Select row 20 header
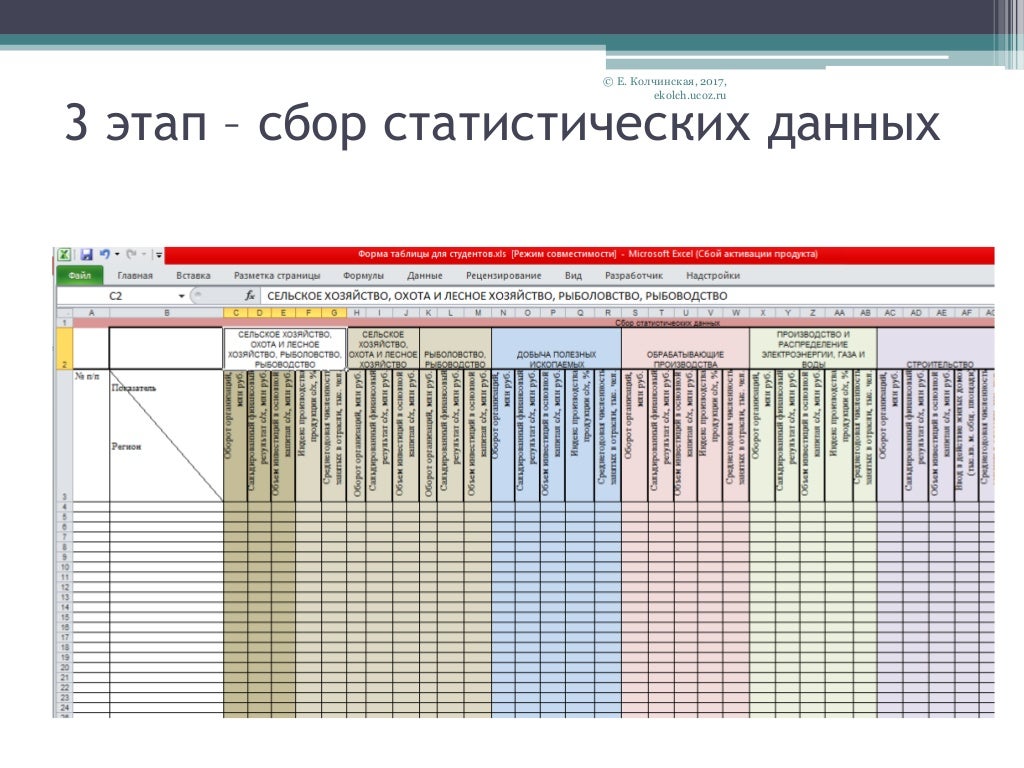The image size is (1024, 768). (x=64, y=667)
